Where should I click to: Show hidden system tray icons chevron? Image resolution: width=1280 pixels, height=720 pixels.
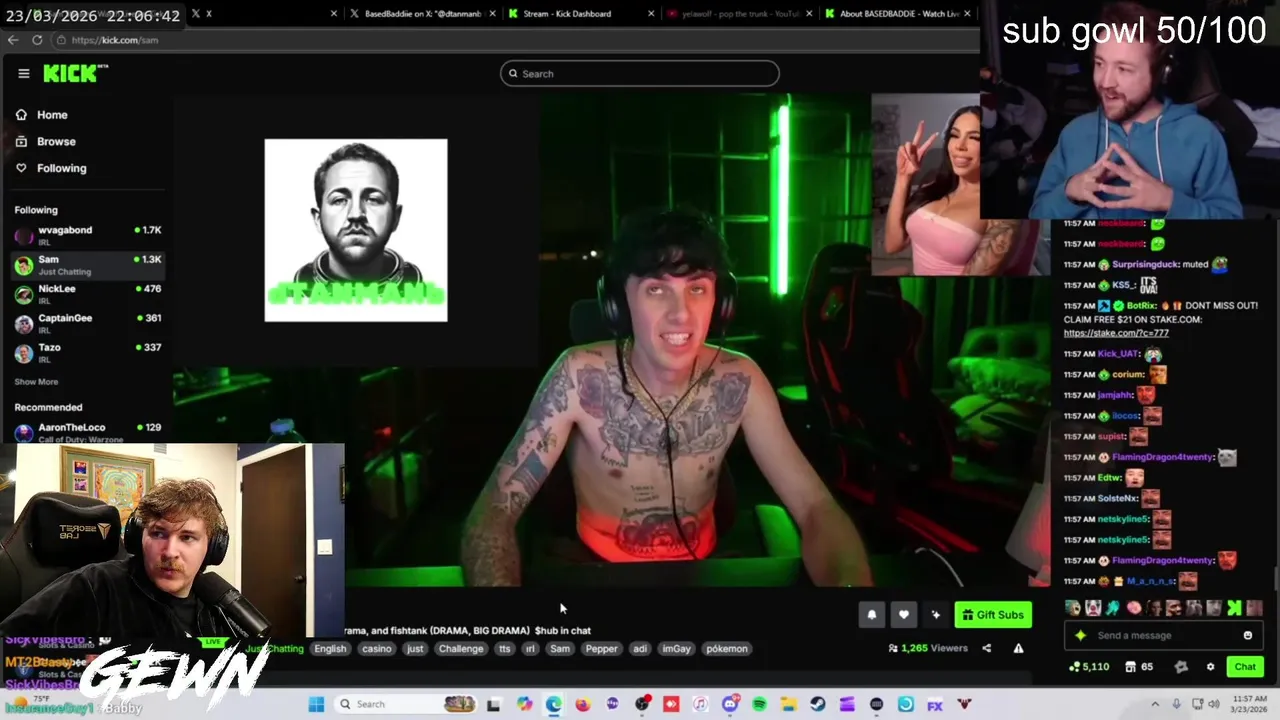click(x=1155, y=704)
